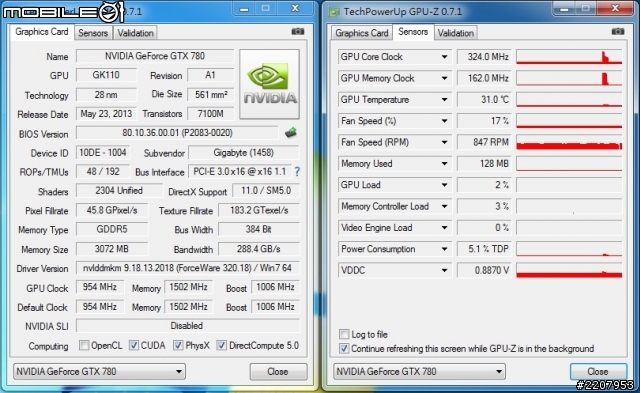This screenshot has width=640, height=393.
Task: Click the GPU-Z app icon in Sensors window title bar
Action: (x=334, y=12)
